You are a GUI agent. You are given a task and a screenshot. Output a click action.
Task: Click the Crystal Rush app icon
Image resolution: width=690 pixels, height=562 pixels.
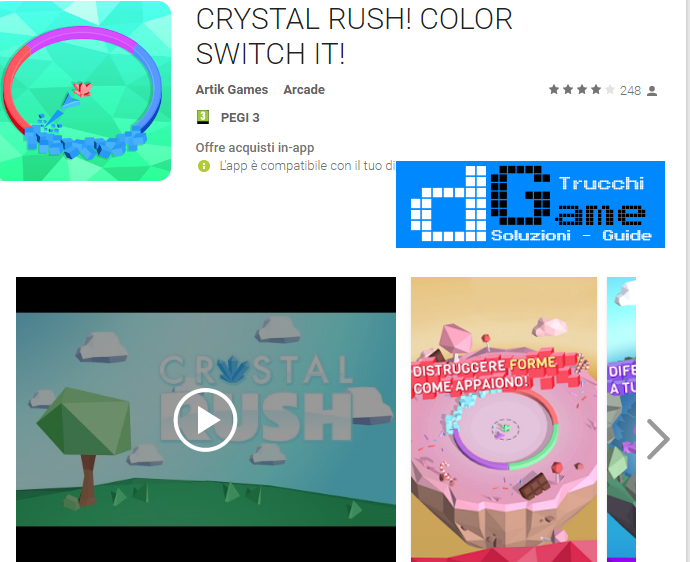[85, 91]
